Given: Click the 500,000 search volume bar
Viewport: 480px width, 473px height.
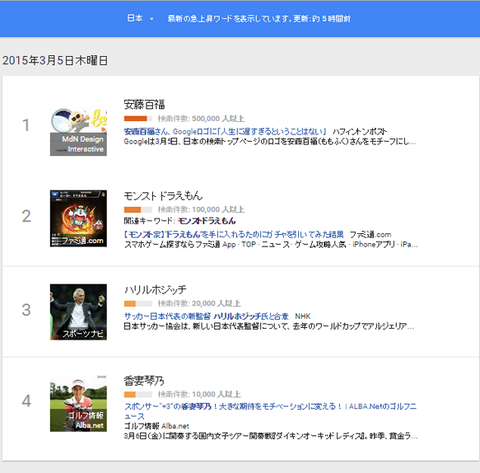Looking at the screenshot, I should [138, 119].
